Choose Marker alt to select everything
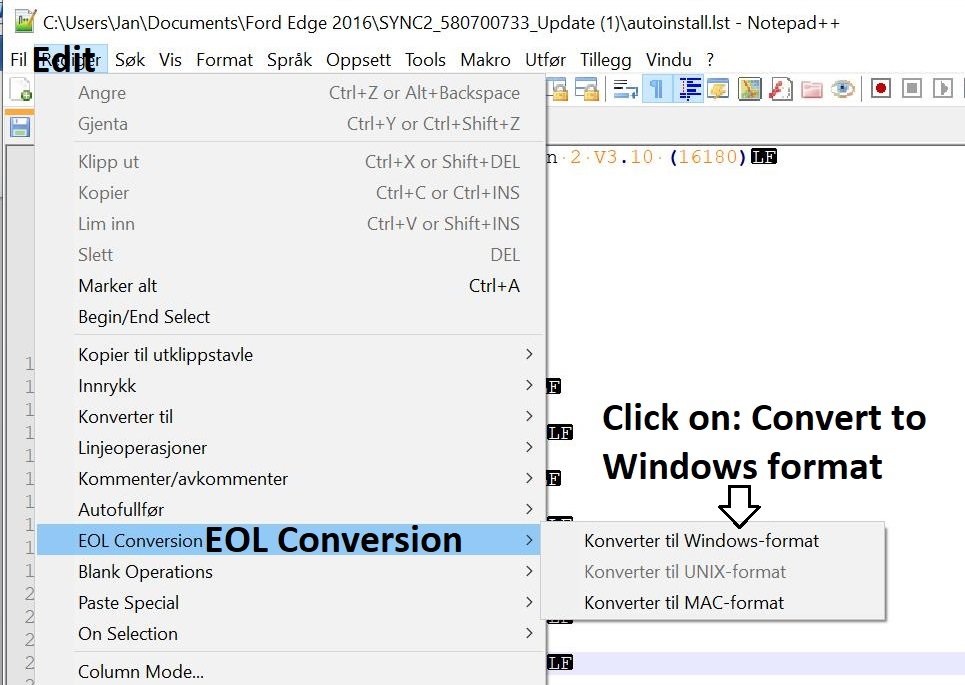This screenshot has width=965, height=685. pos(290,286)
